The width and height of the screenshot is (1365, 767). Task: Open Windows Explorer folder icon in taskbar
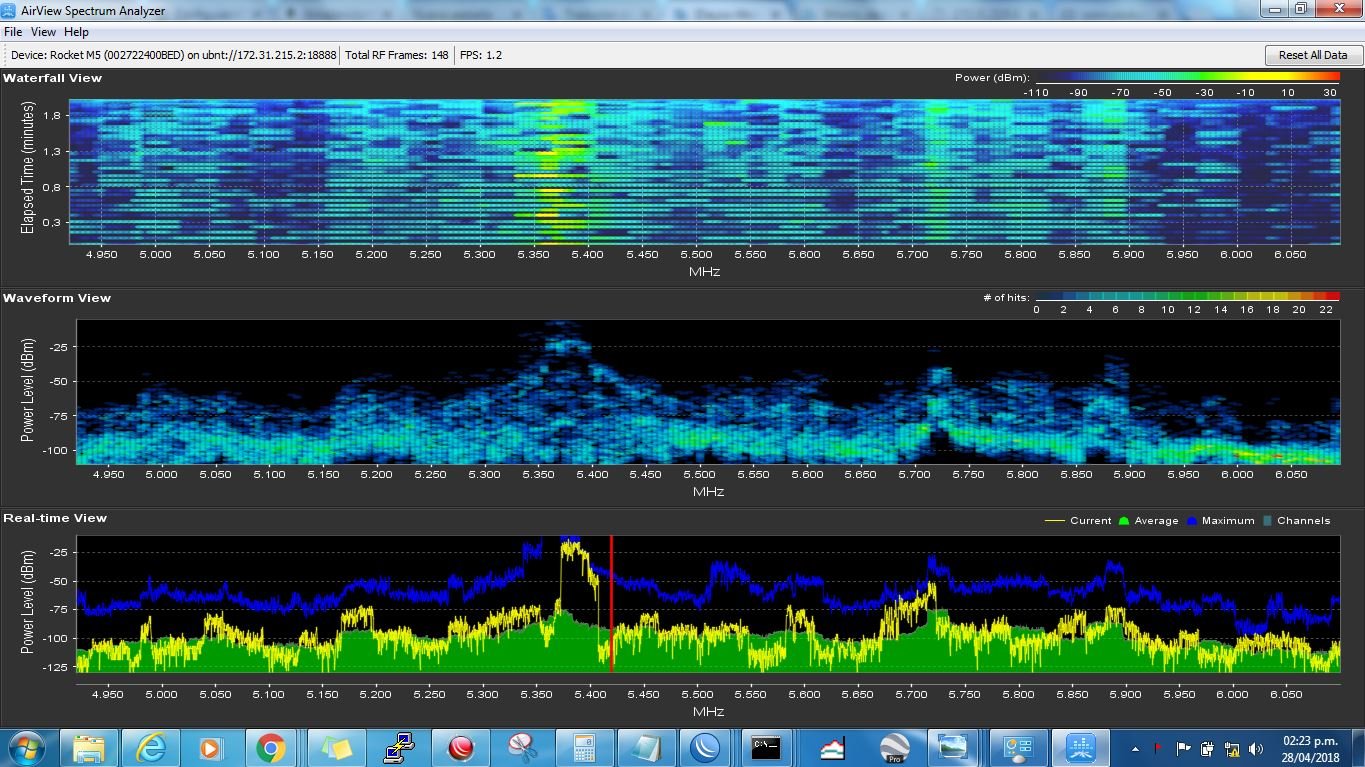coord(89,747)
